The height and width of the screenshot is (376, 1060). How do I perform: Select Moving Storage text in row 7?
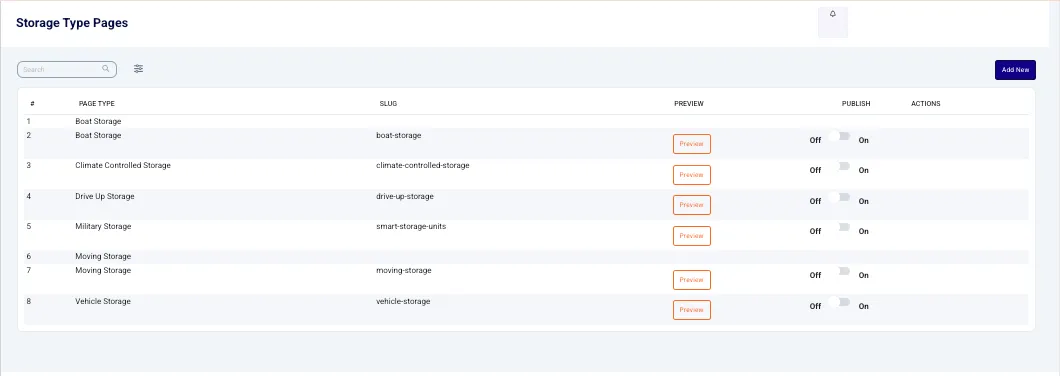(x=103, y=270)
